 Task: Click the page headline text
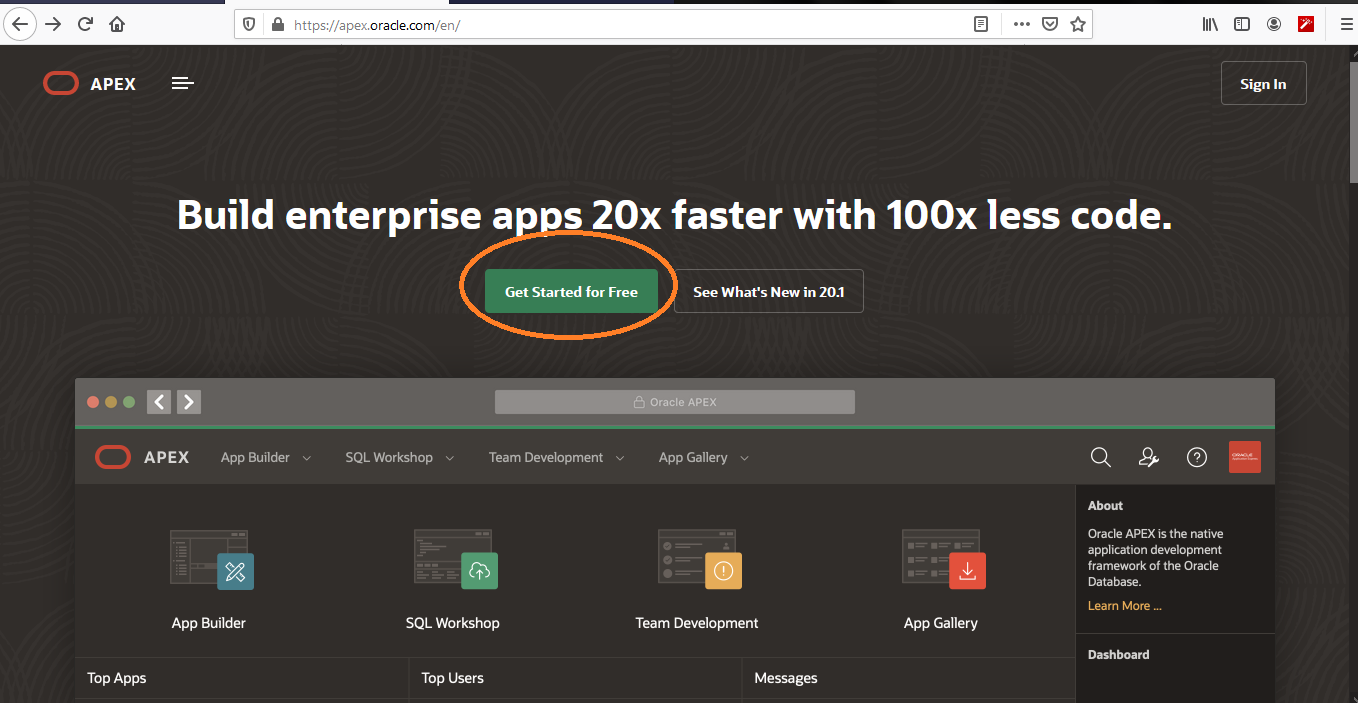click(675, 215)
